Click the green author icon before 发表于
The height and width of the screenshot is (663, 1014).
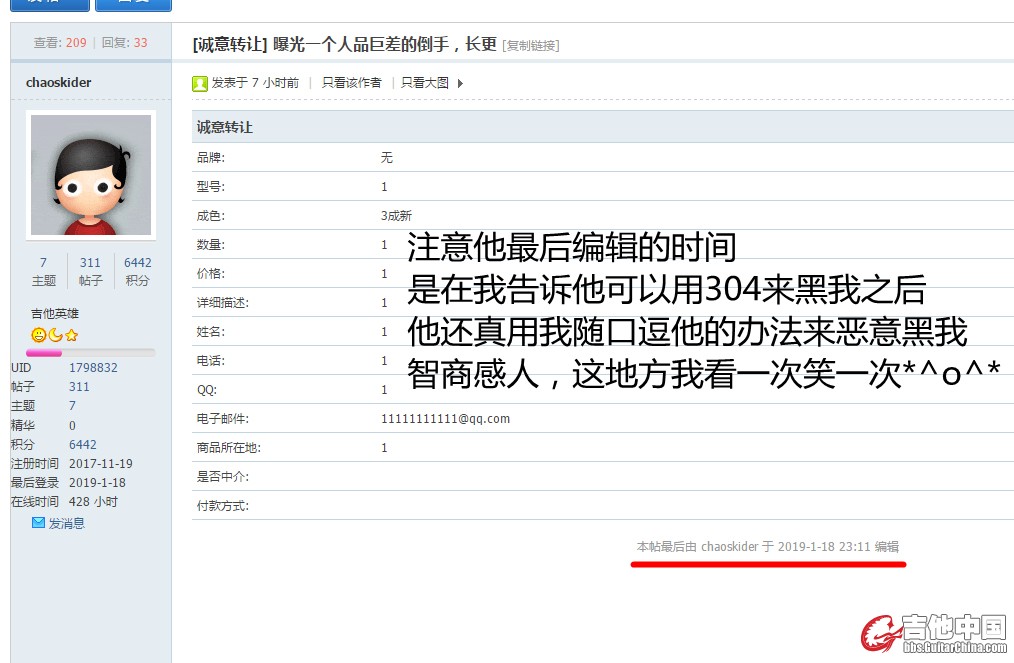pyautogui.click(x=200, y=83)
